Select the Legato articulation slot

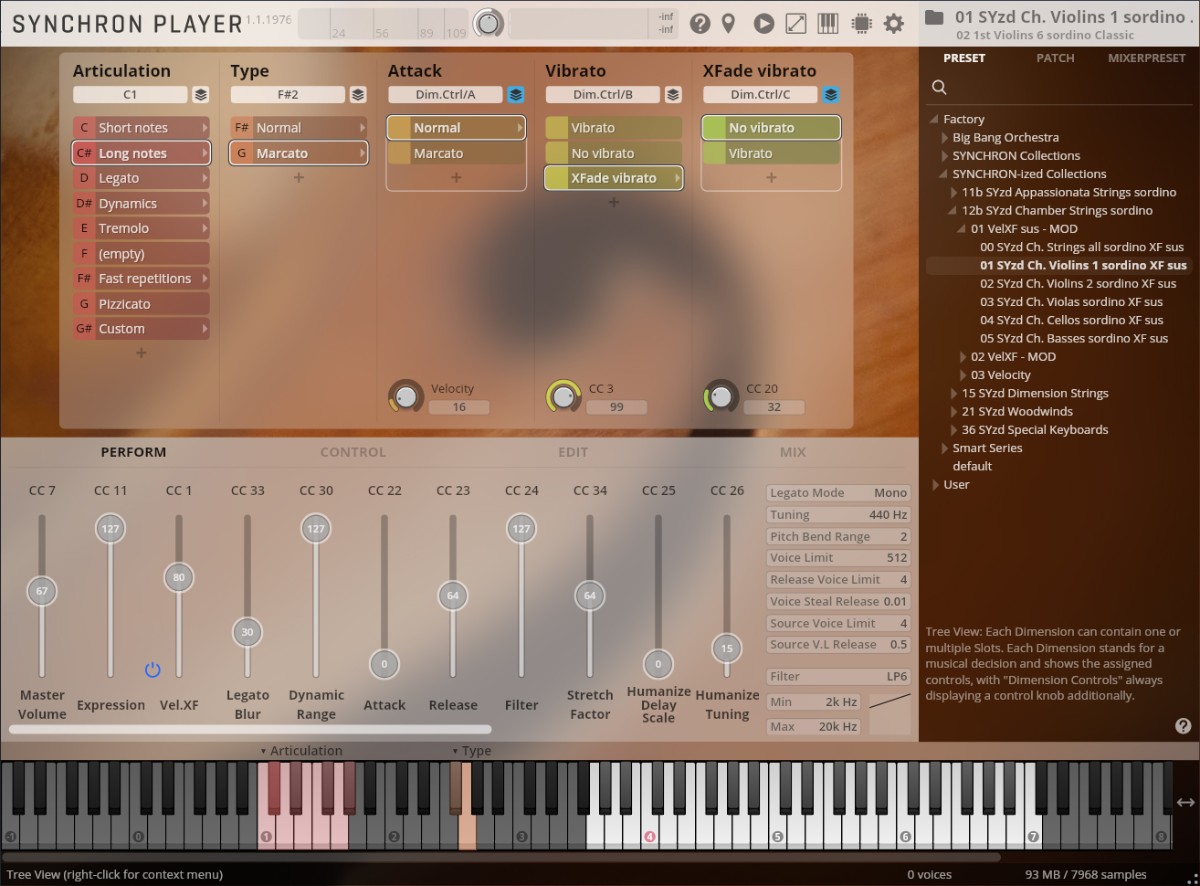click(x=140, y=178)
